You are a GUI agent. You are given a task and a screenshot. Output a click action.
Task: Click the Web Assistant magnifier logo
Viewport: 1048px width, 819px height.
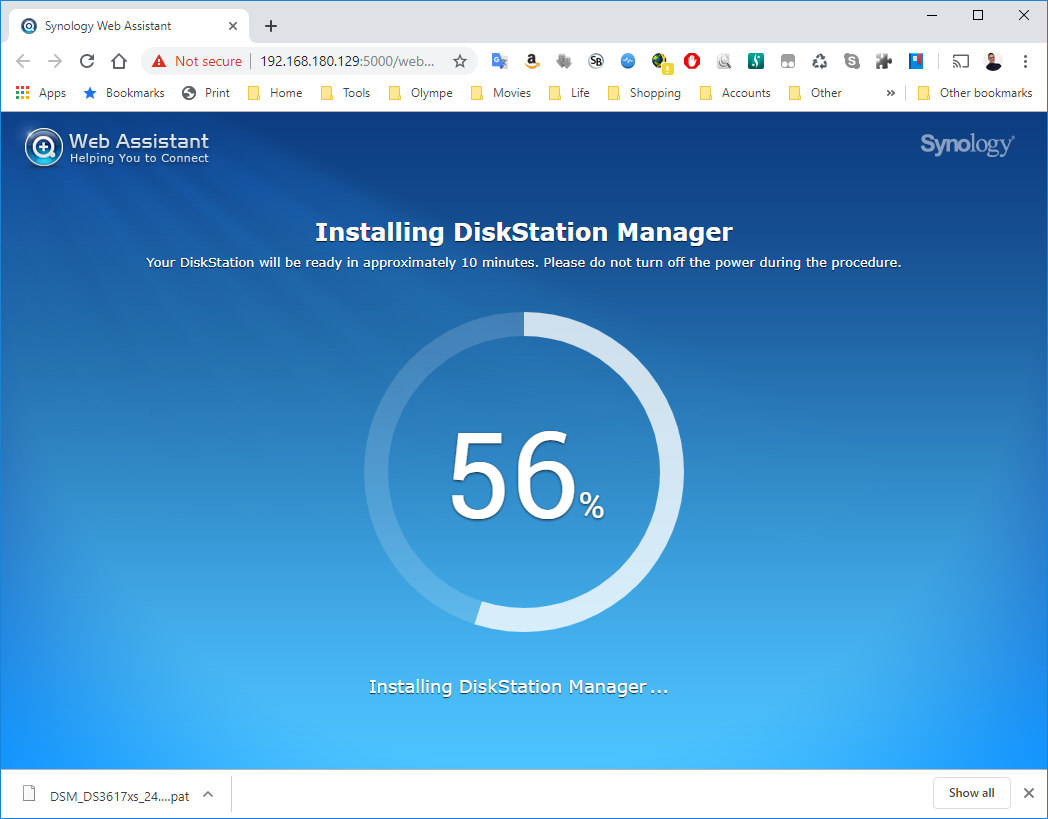tap(43, 147)
